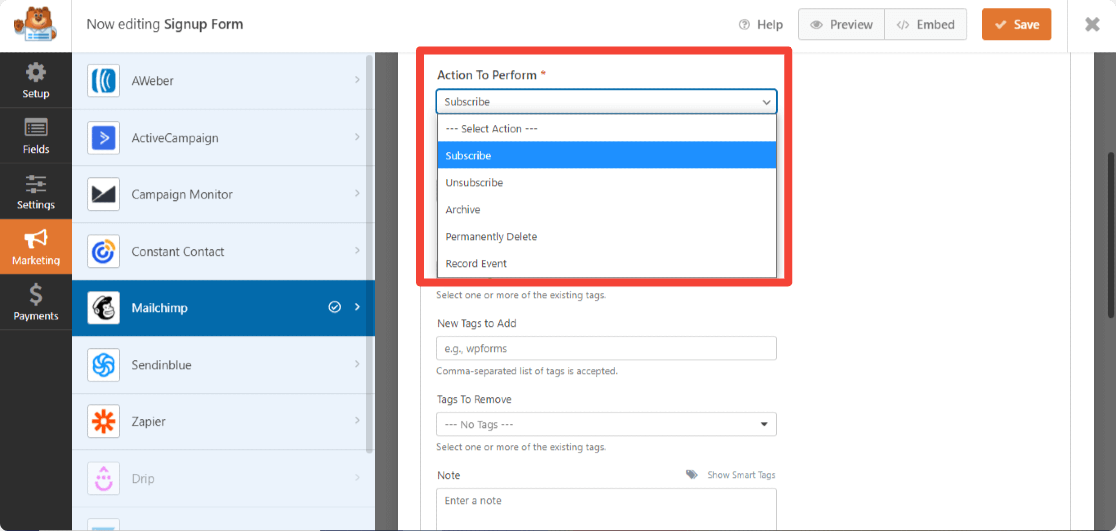Click the Sendinblue logo
The height and width of the screenshot is (531, 1116).
(x=103, y=365)
